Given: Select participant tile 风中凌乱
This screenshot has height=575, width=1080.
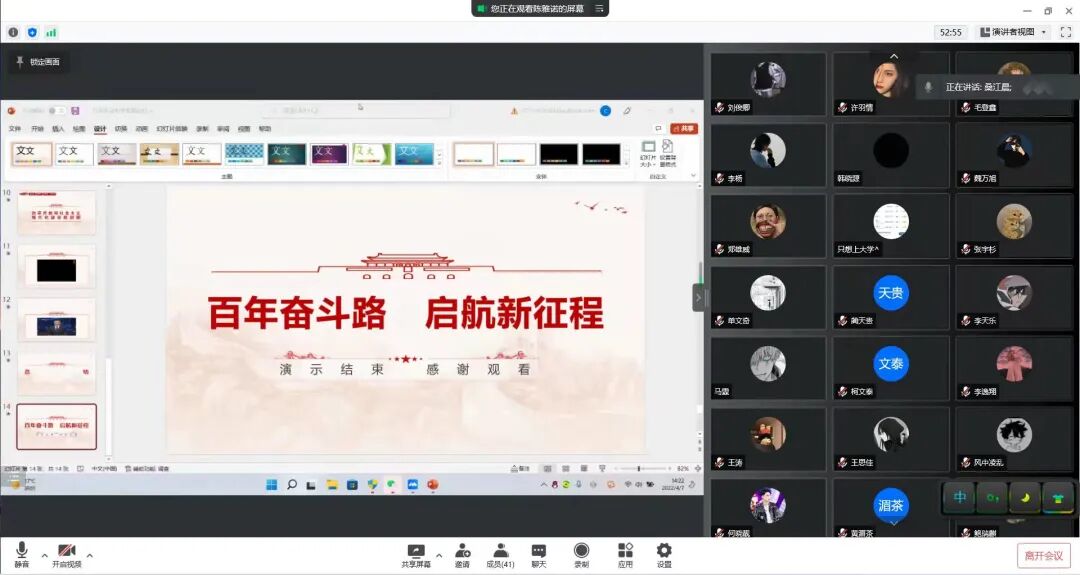Looking at the screenshot, I should [x=1014, y=439].
